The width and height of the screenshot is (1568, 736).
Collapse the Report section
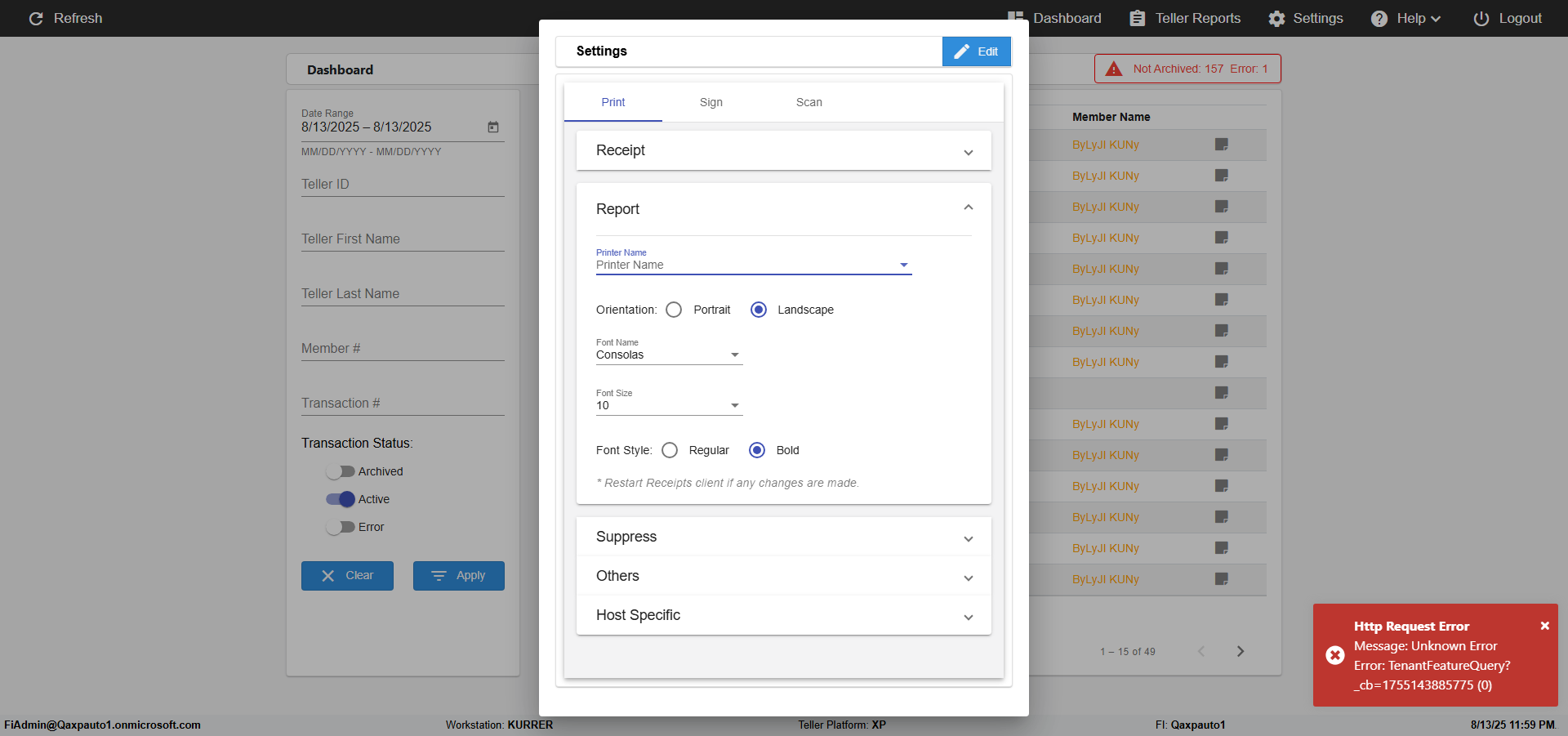pos(784,209)
